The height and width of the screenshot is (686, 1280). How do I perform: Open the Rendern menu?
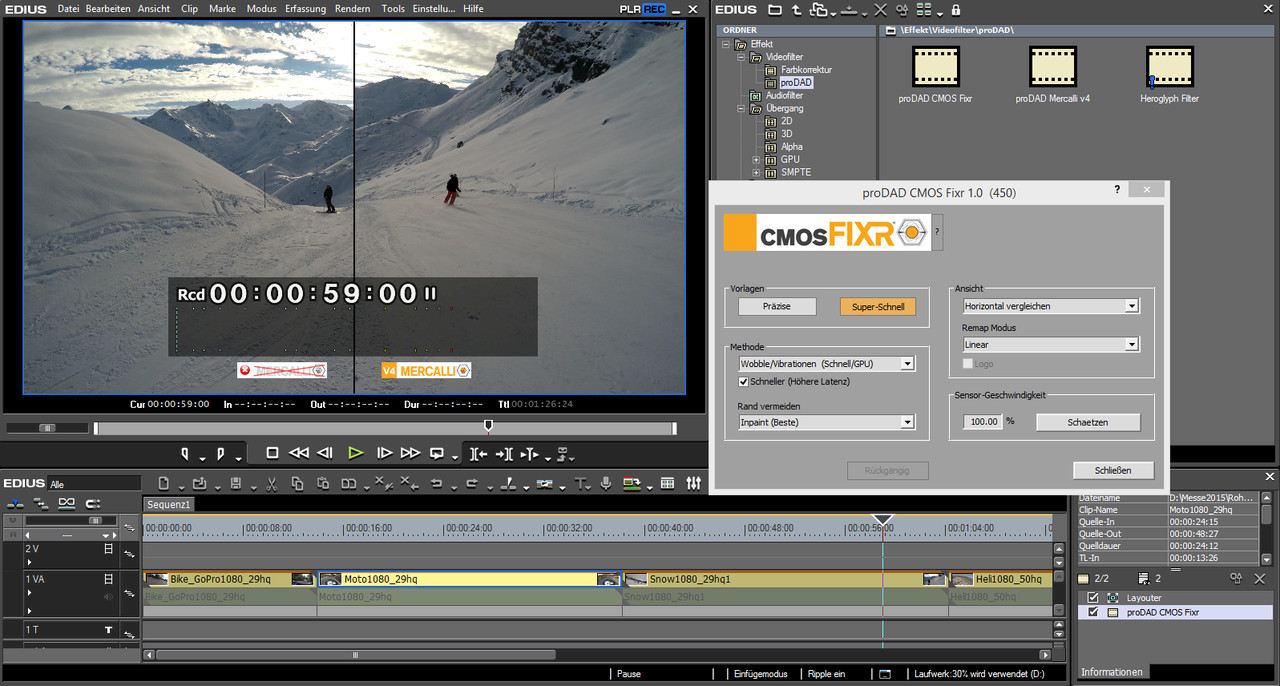(353, 9)
